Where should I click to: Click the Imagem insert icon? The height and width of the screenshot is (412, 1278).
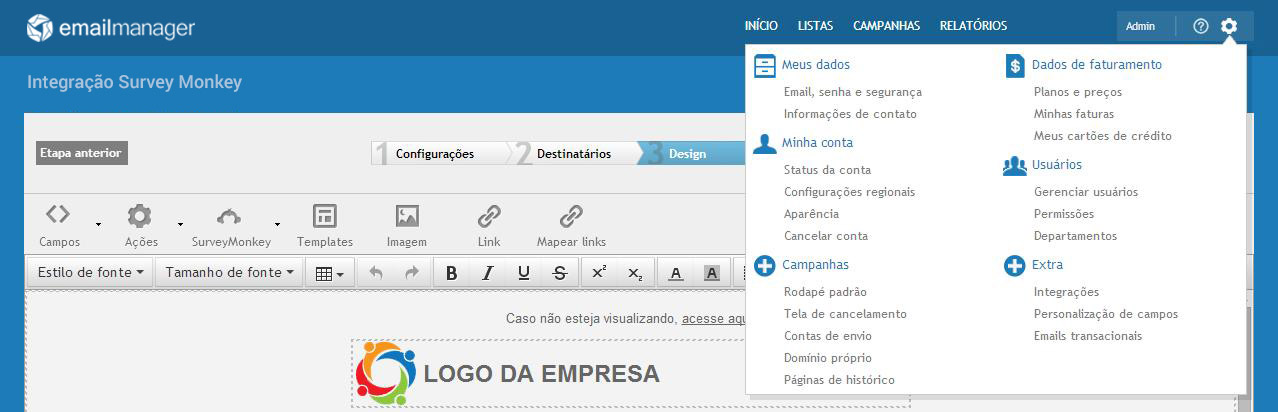(x=406, y=217)
